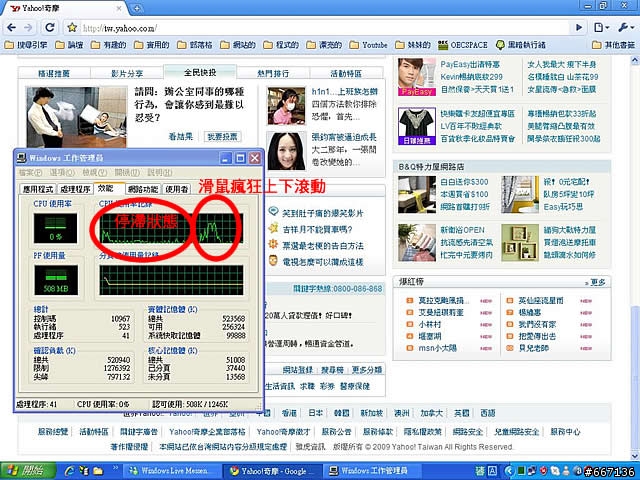Viewport: 640px width, 480px height.
Task: Switch to Windows 工作管理員 taskbar button
Action: click(x=374, y=471)
